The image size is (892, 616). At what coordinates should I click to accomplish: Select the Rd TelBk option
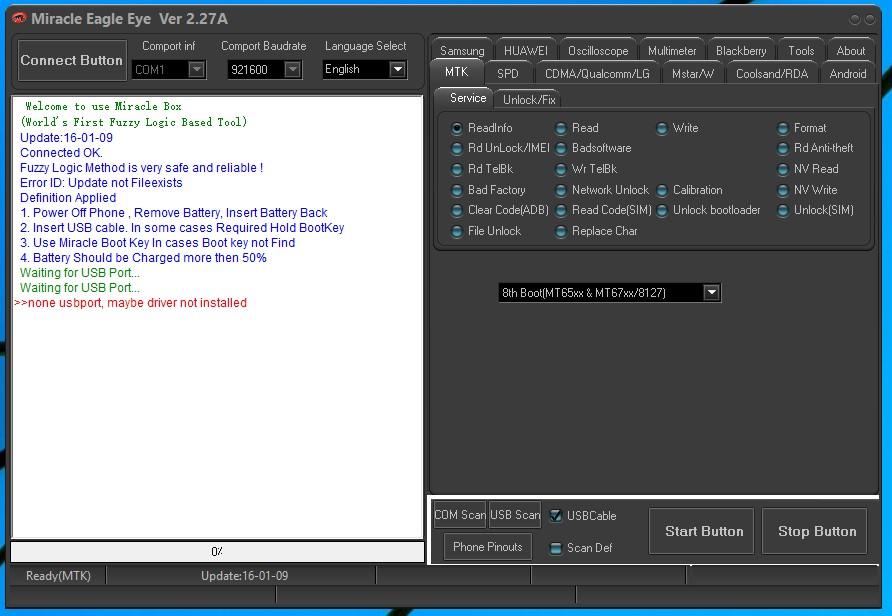click(x=482, y=169)
